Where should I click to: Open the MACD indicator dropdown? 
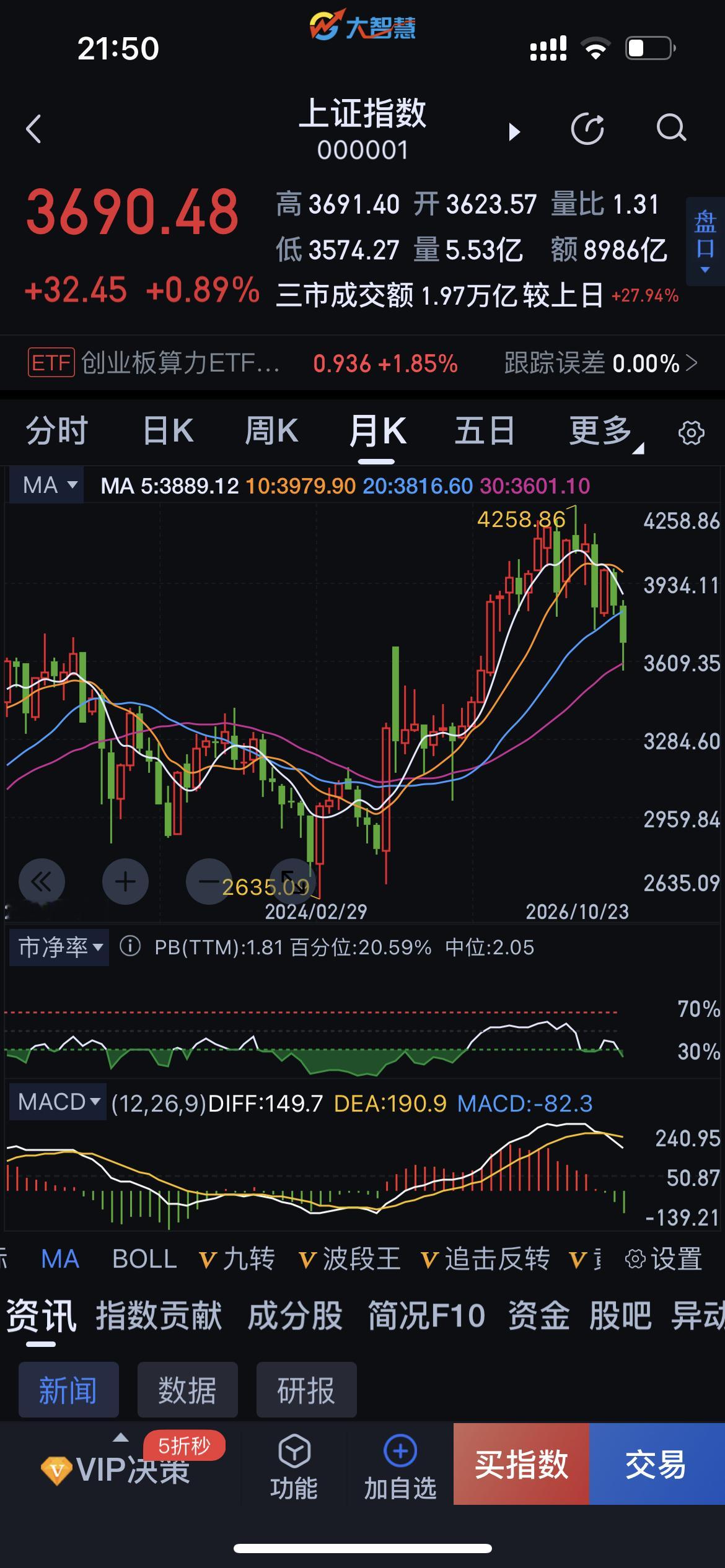coord(58,1102)
